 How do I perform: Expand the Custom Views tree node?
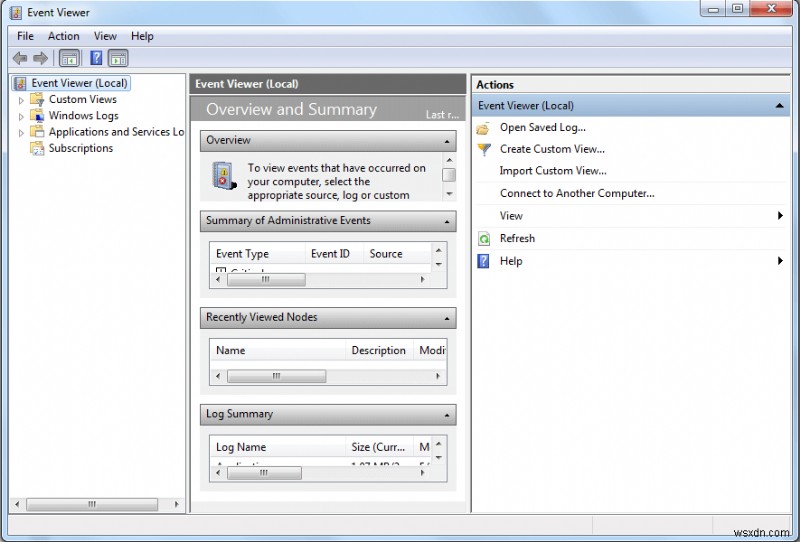21,101
